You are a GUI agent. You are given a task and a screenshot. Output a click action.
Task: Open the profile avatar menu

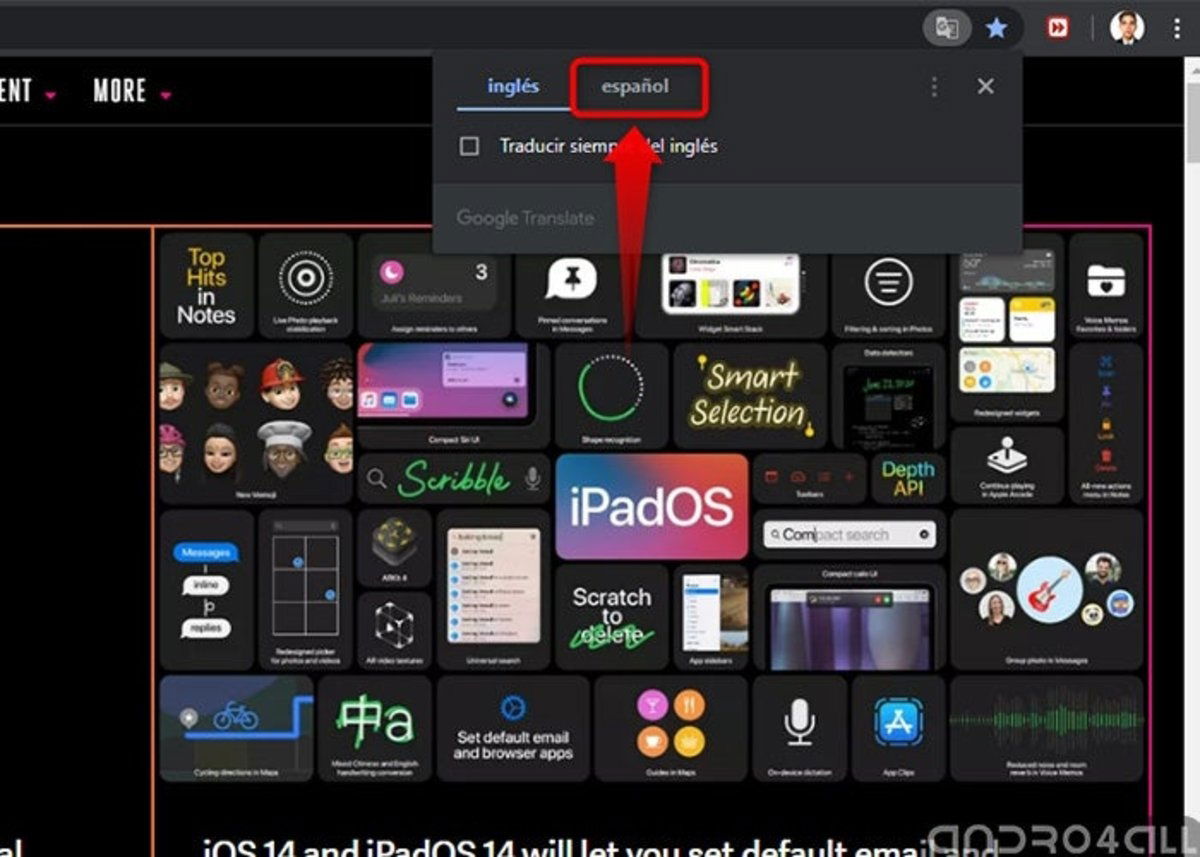(1127, 28)
